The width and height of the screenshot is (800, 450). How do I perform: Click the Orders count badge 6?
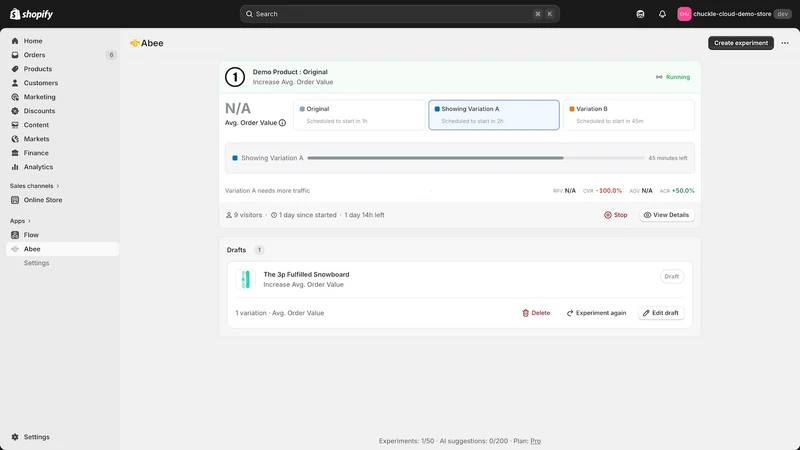pyautogui.click(x=111, y=55)
